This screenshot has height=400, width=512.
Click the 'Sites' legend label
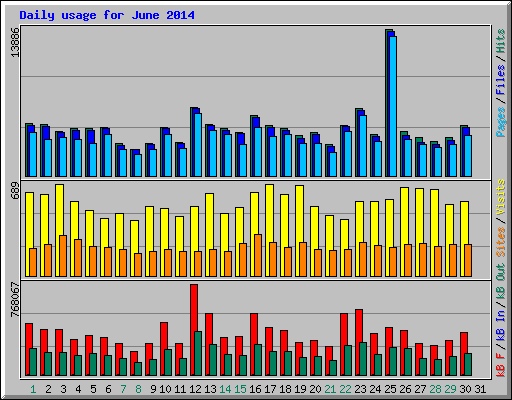[x=500, y=242]
